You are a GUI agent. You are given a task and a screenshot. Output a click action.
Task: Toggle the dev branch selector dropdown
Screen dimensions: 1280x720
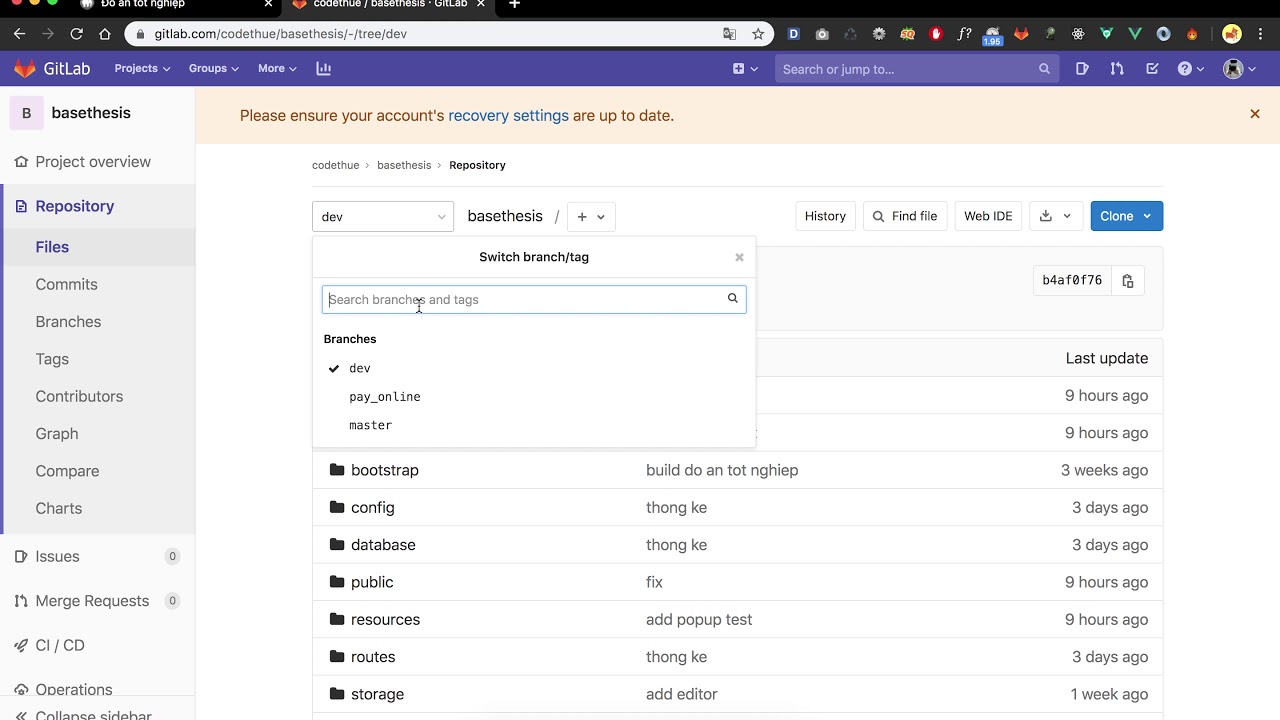tap(383, 216)
